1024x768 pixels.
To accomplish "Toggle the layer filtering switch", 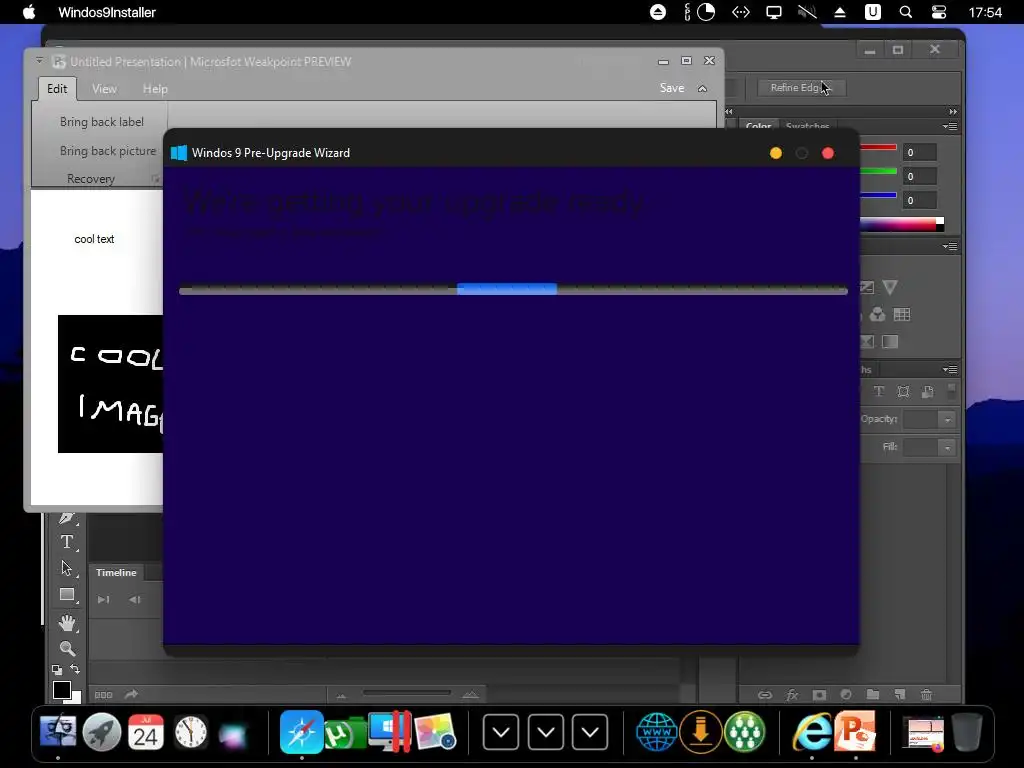I will [x=952, y=391].
